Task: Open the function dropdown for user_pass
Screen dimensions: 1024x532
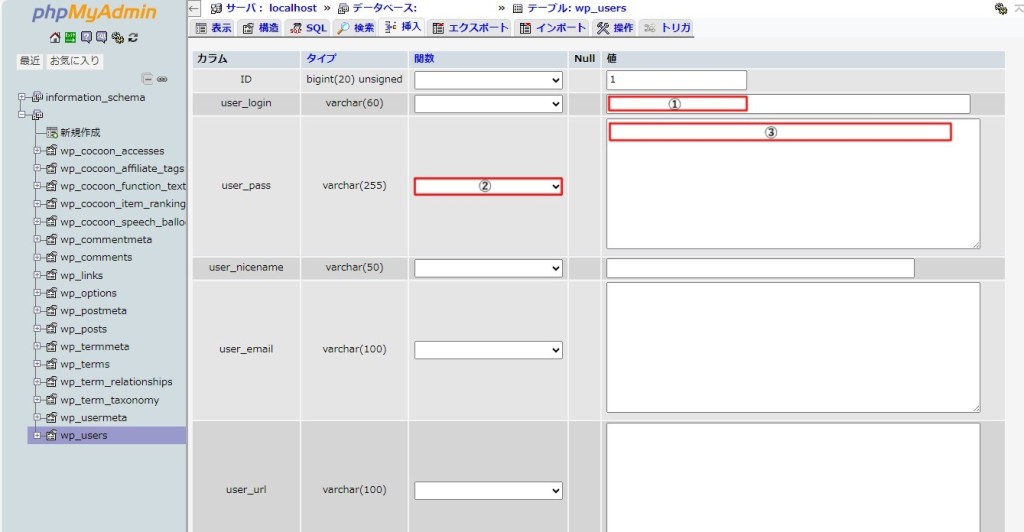Action: [488, 186]
